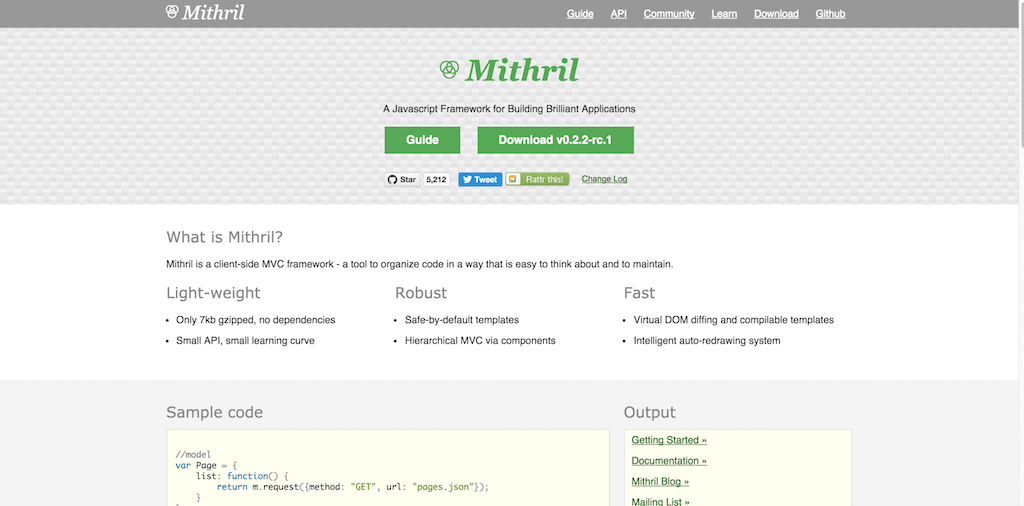
Task: Open the Learn menu link
Action: pos(724,14)
